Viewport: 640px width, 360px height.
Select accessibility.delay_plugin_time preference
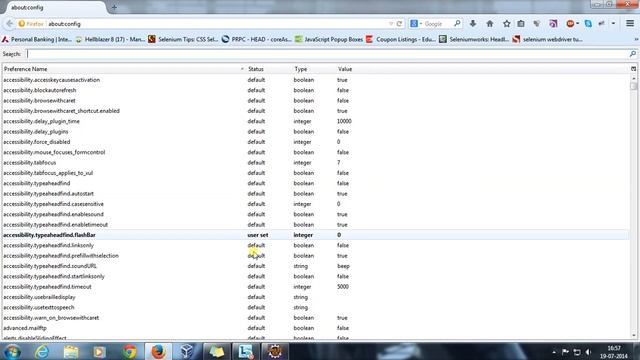[x=41, y=121]
